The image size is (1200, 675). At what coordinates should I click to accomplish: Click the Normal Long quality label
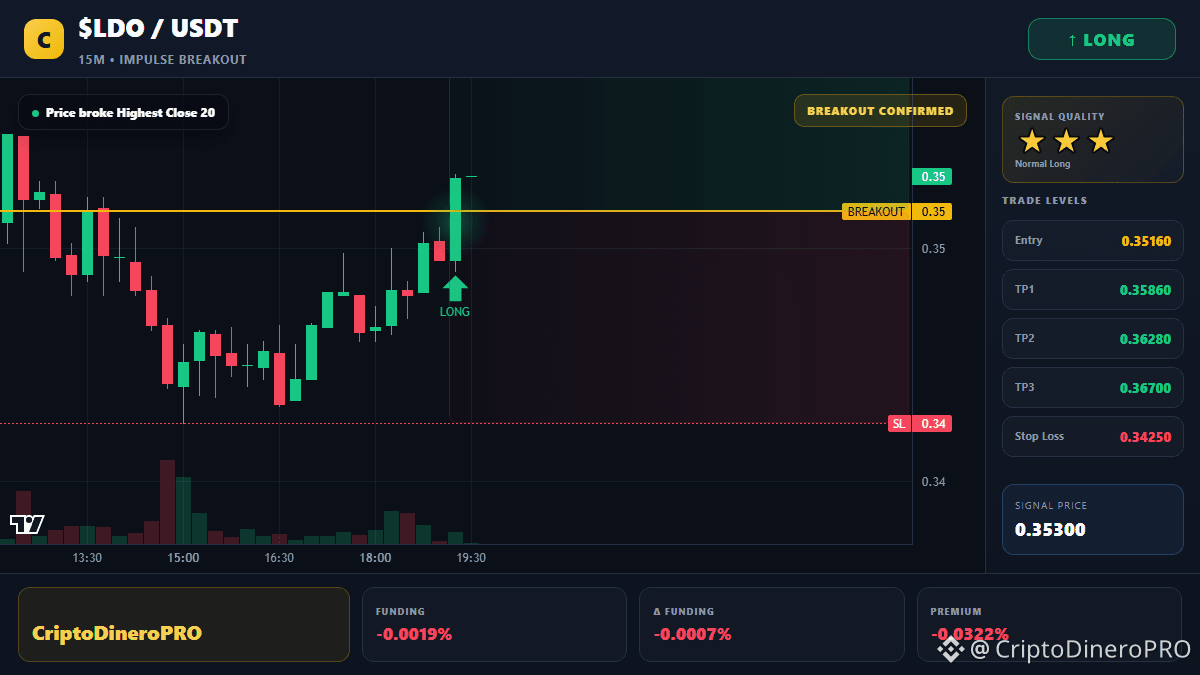pyautogui.click(x=1042, y=164)
